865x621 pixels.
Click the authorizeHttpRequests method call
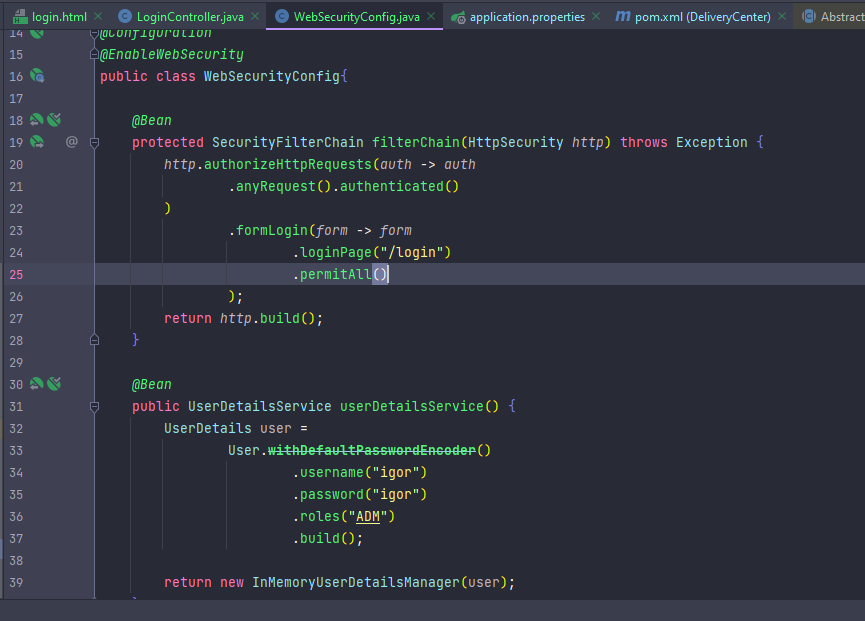(287, 164)
